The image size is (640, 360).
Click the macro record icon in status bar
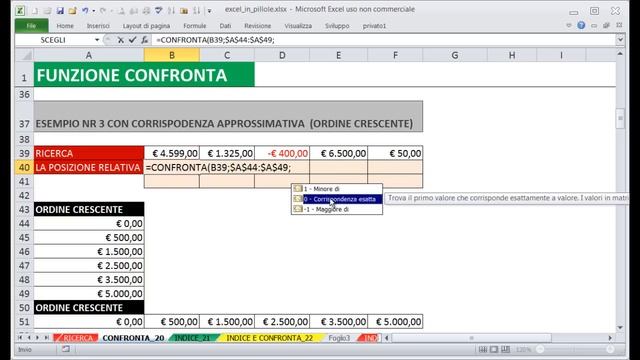[x=66, y=349]
